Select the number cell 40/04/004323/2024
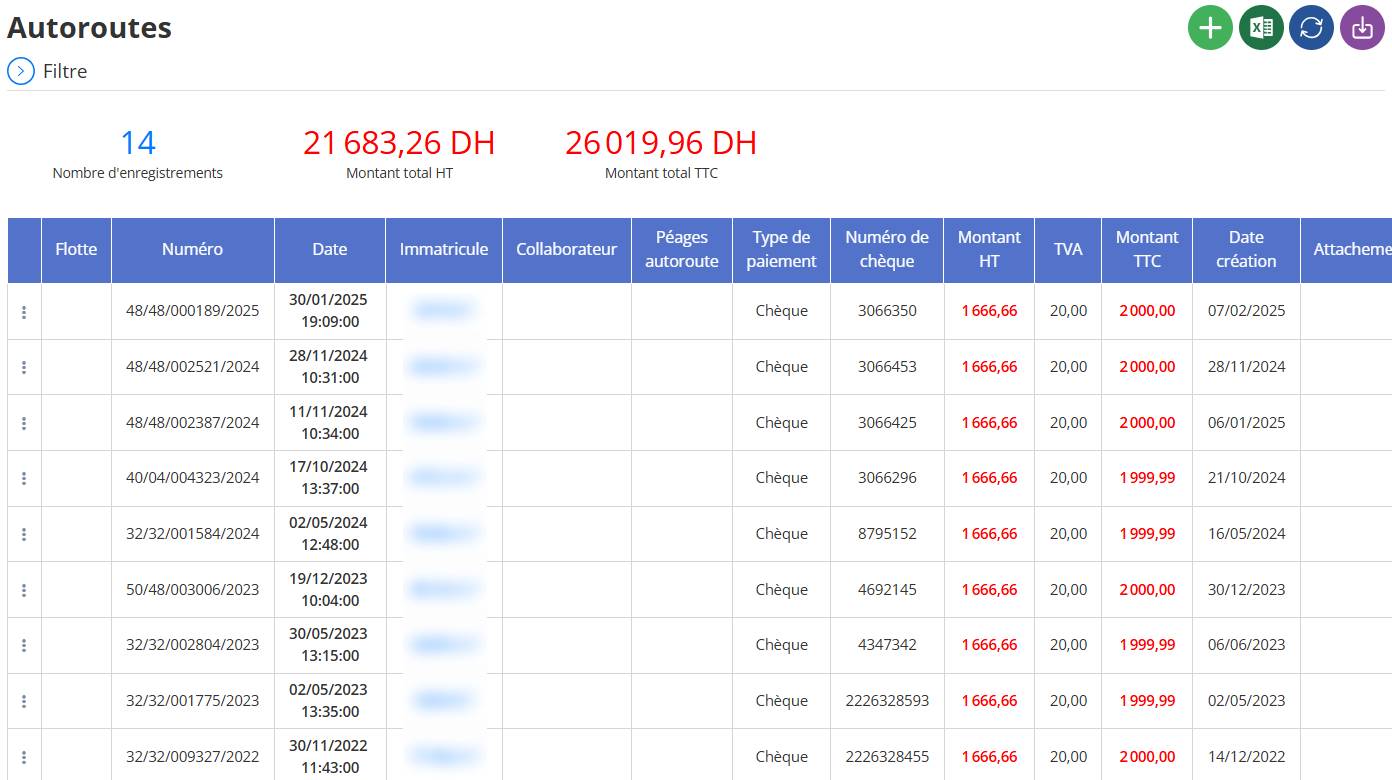The width and height of the screenshot is (1392, 780). (x=192, y=478)
